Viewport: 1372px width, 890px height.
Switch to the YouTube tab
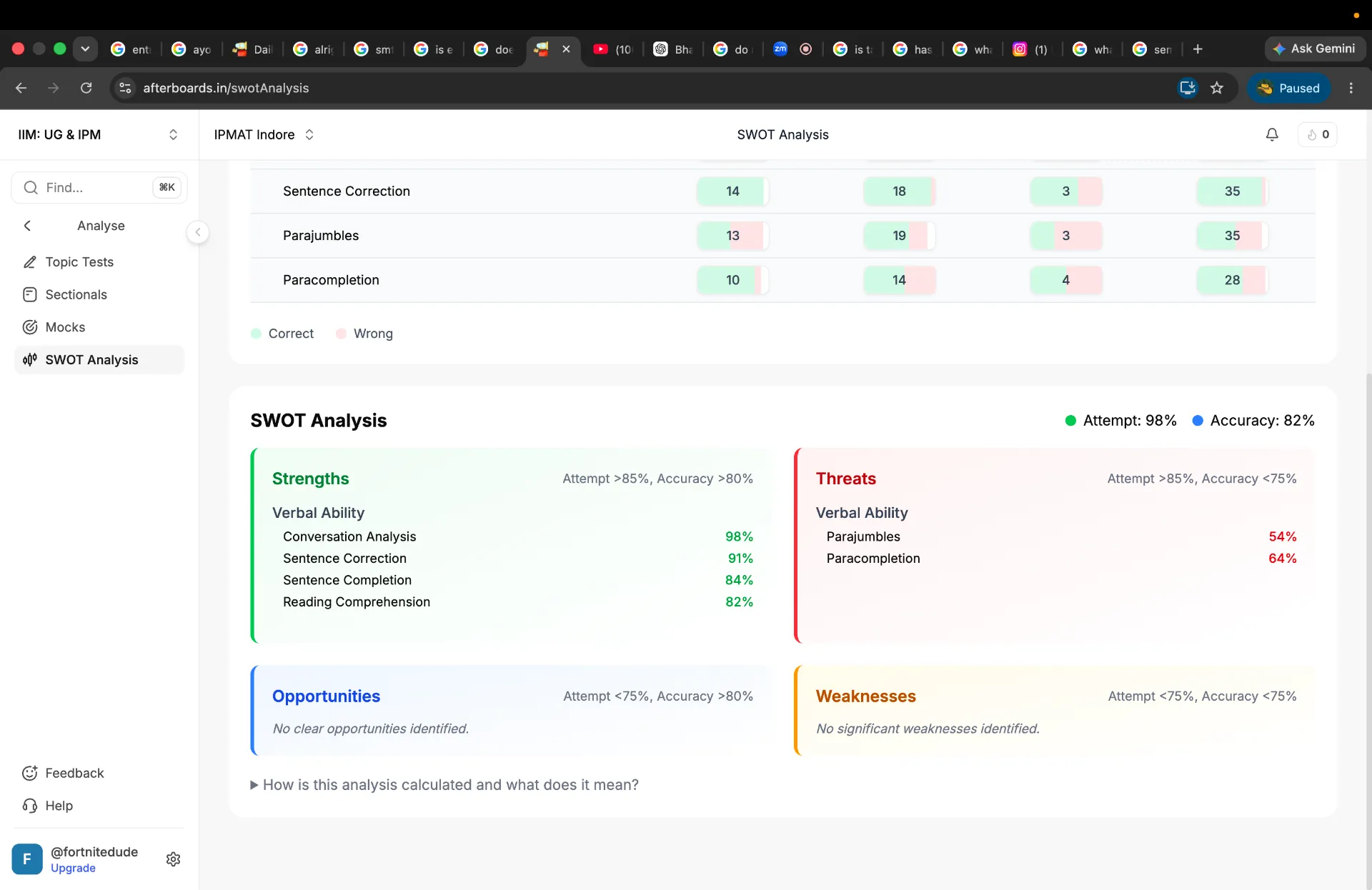point(614,49)
